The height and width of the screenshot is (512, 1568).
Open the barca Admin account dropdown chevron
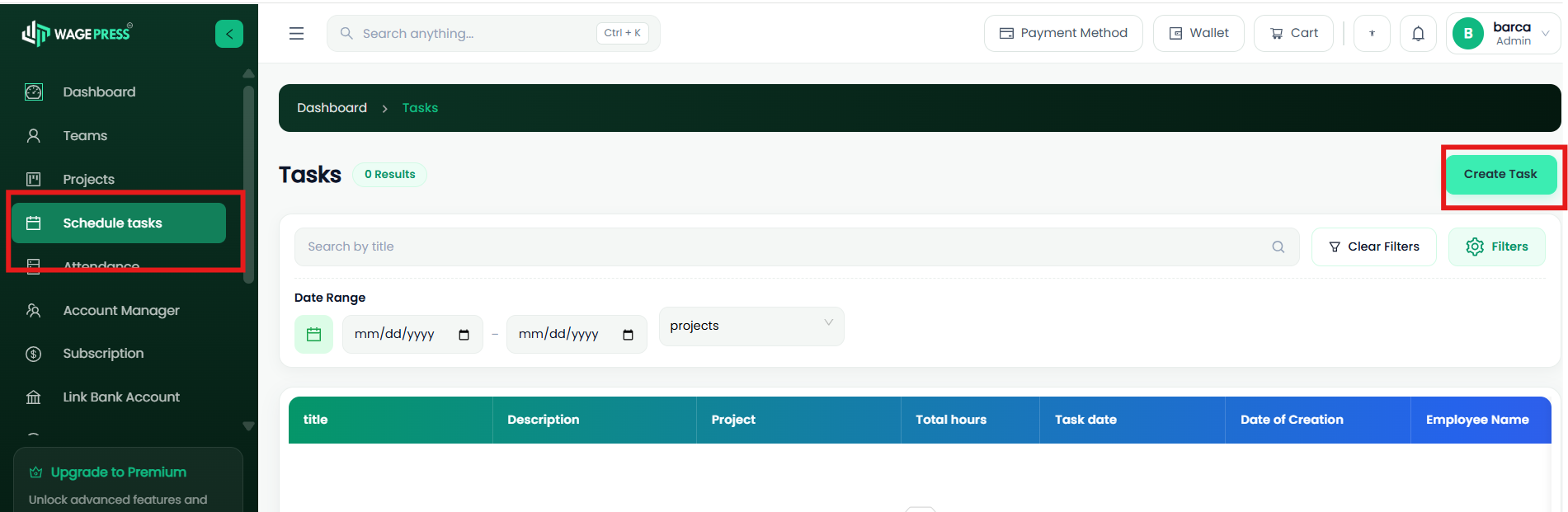click(x=1546, y=34)
